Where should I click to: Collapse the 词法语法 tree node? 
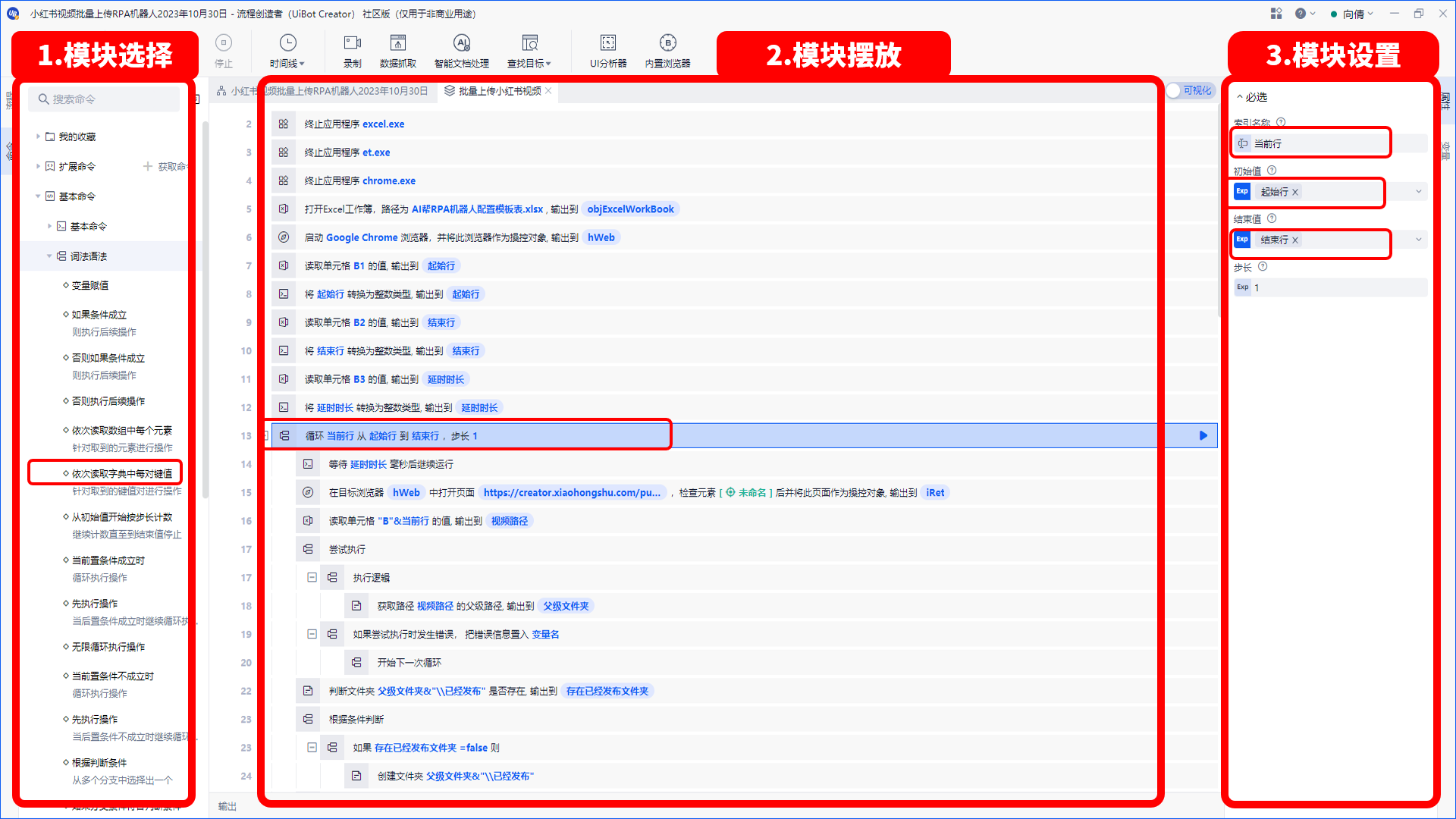[x=49, y=256]
